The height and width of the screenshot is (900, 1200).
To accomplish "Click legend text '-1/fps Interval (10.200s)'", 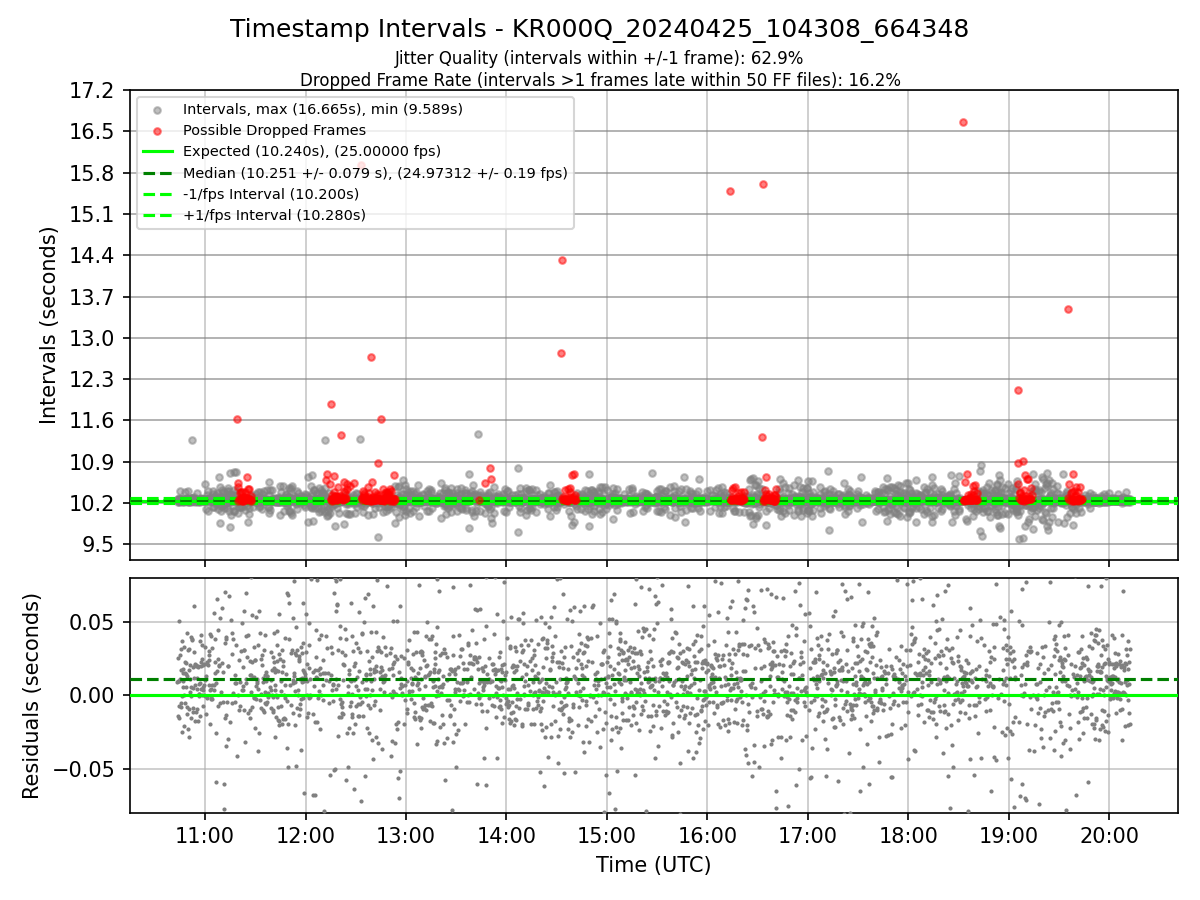I will (x=271, y=194).
